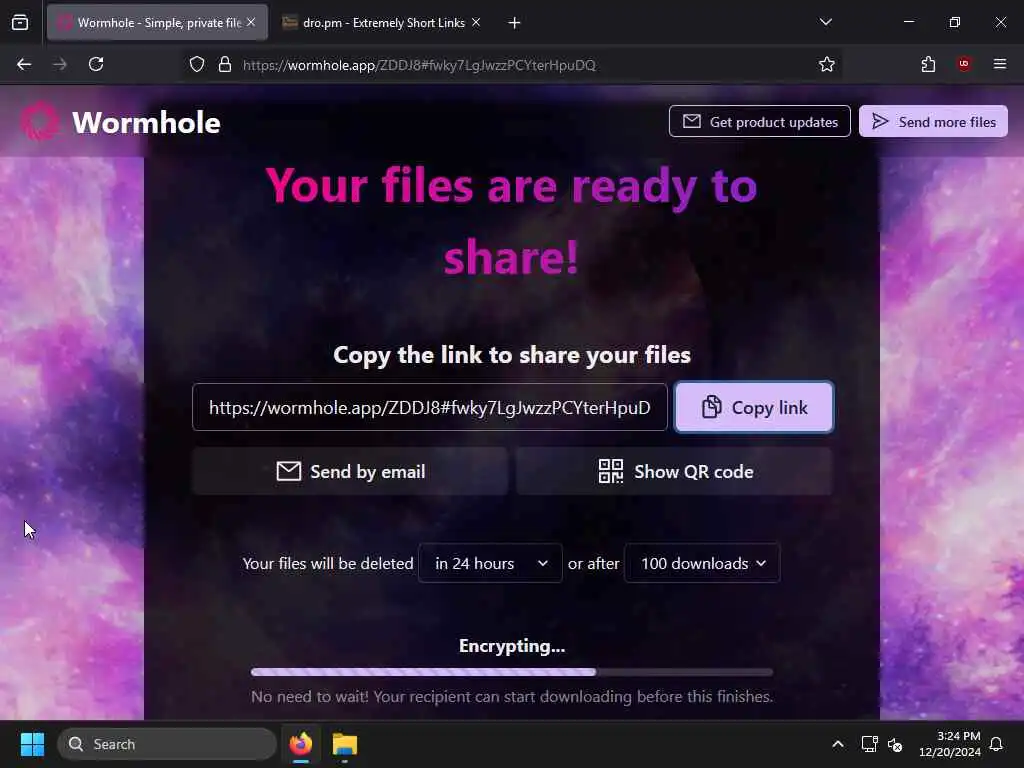The height and width of the screenshot is (768, 1024).
Task: Click the 'Encrypting...' status text
Action: pos(512,646)
